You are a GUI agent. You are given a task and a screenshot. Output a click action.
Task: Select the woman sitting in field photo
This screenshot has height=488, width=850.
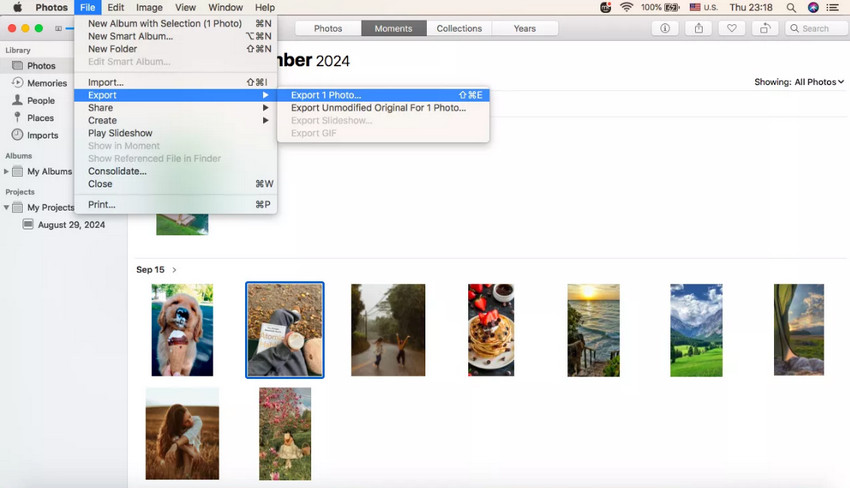(182, 433)
